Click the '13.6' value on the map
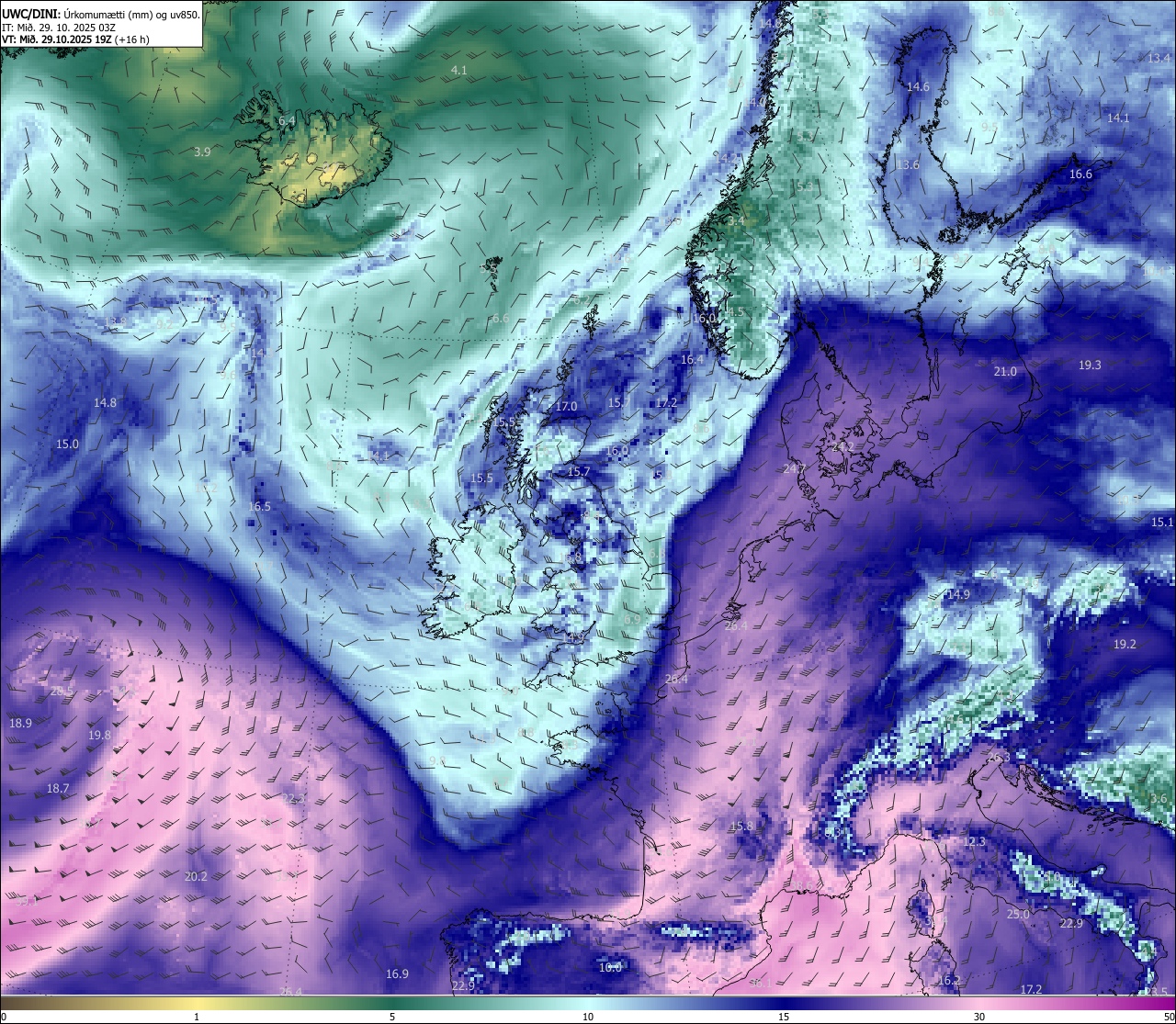 click(907, 164)
